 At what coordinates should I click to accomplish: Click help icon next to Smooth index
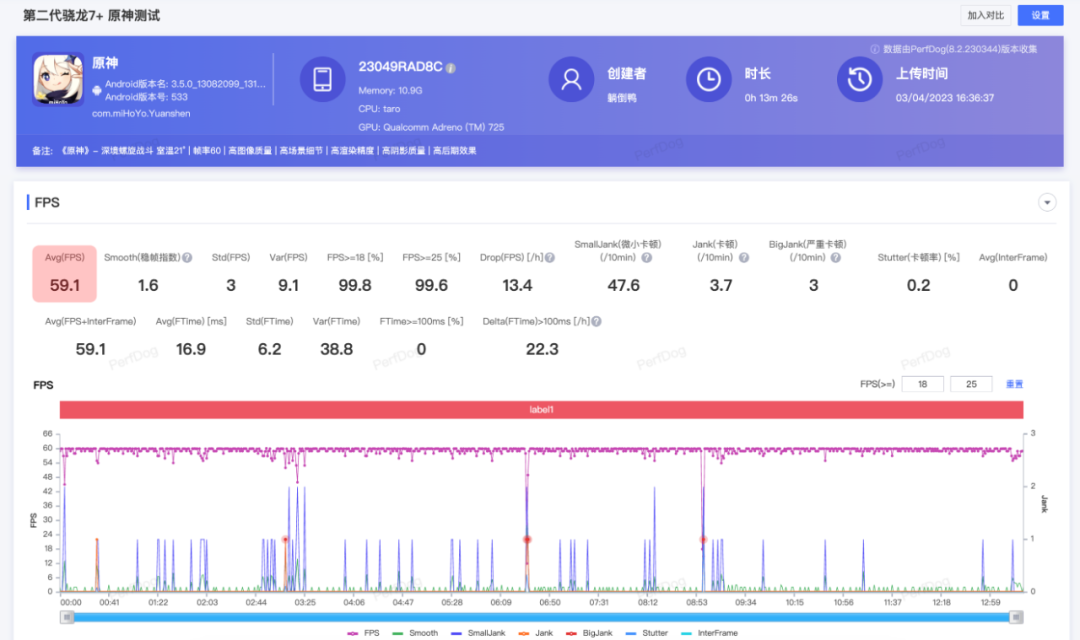pos(187,258)
